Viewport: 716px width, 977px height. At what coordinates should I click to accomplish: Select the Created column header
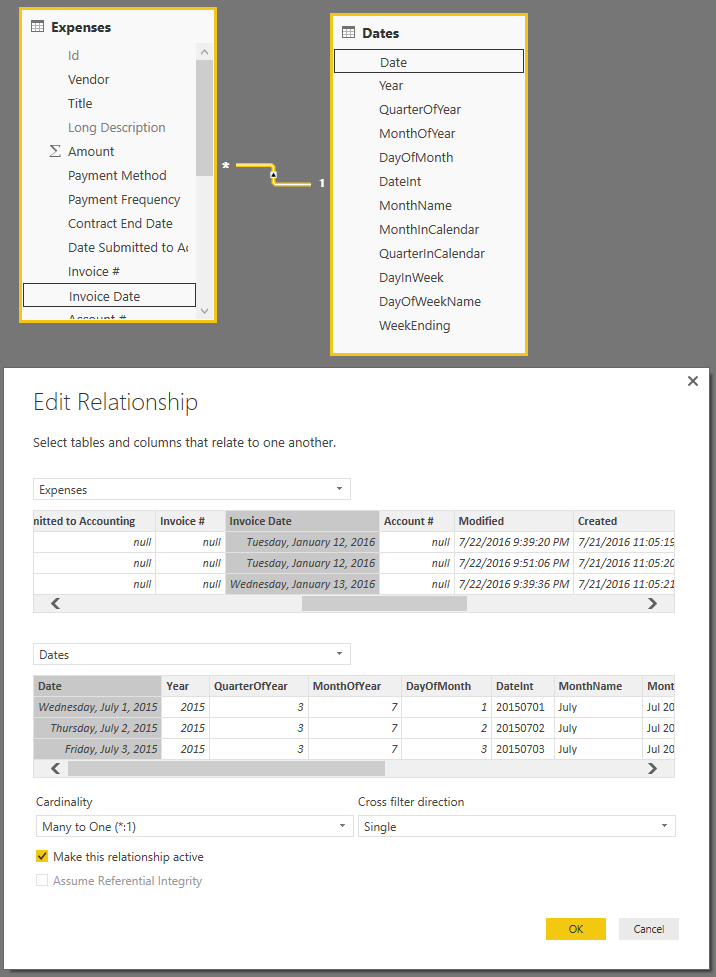(624, 521)
